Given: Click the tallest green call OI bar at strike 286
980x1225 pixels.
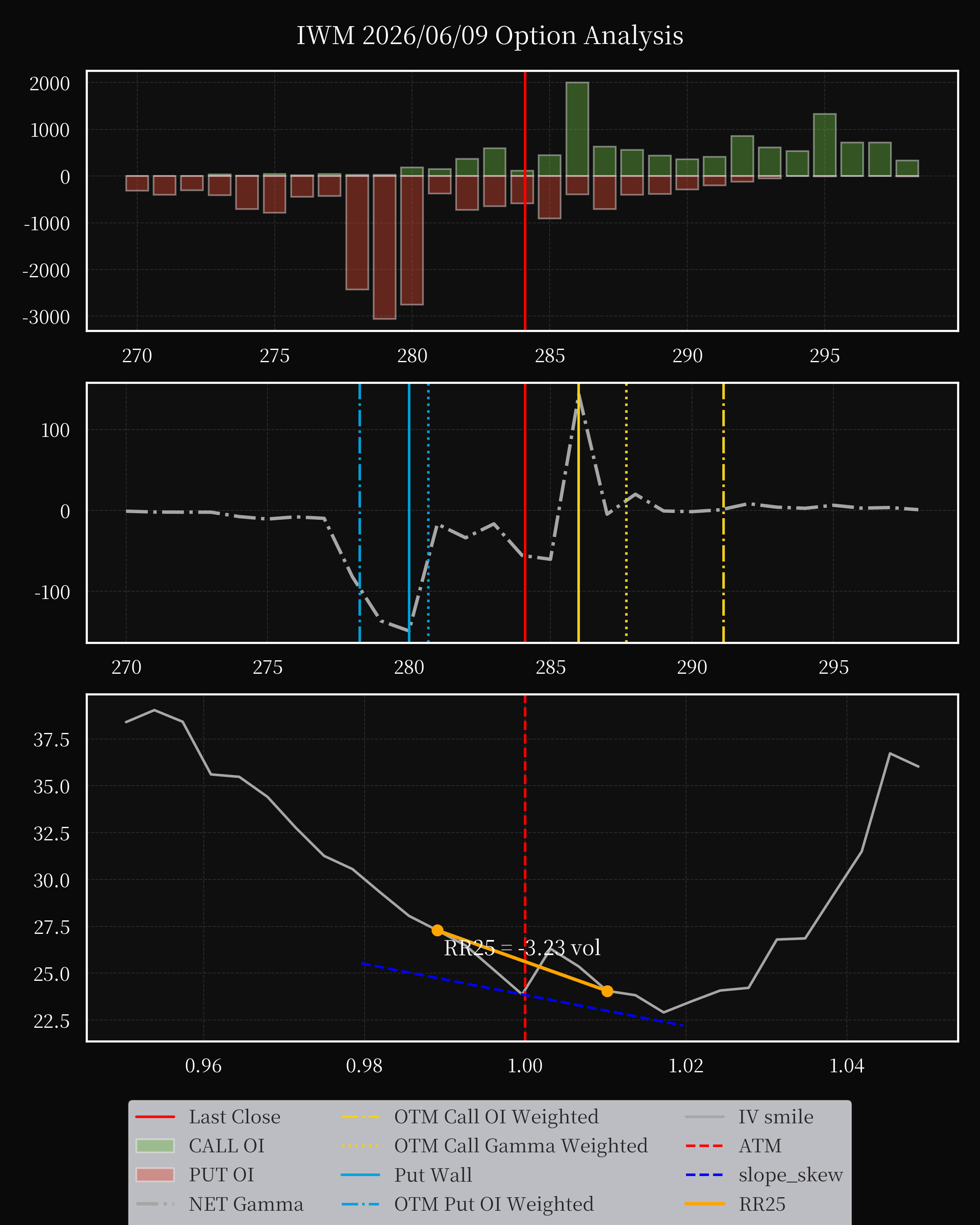Looking at the screenshot, I should pyautogui.click(x=577, y=129).
